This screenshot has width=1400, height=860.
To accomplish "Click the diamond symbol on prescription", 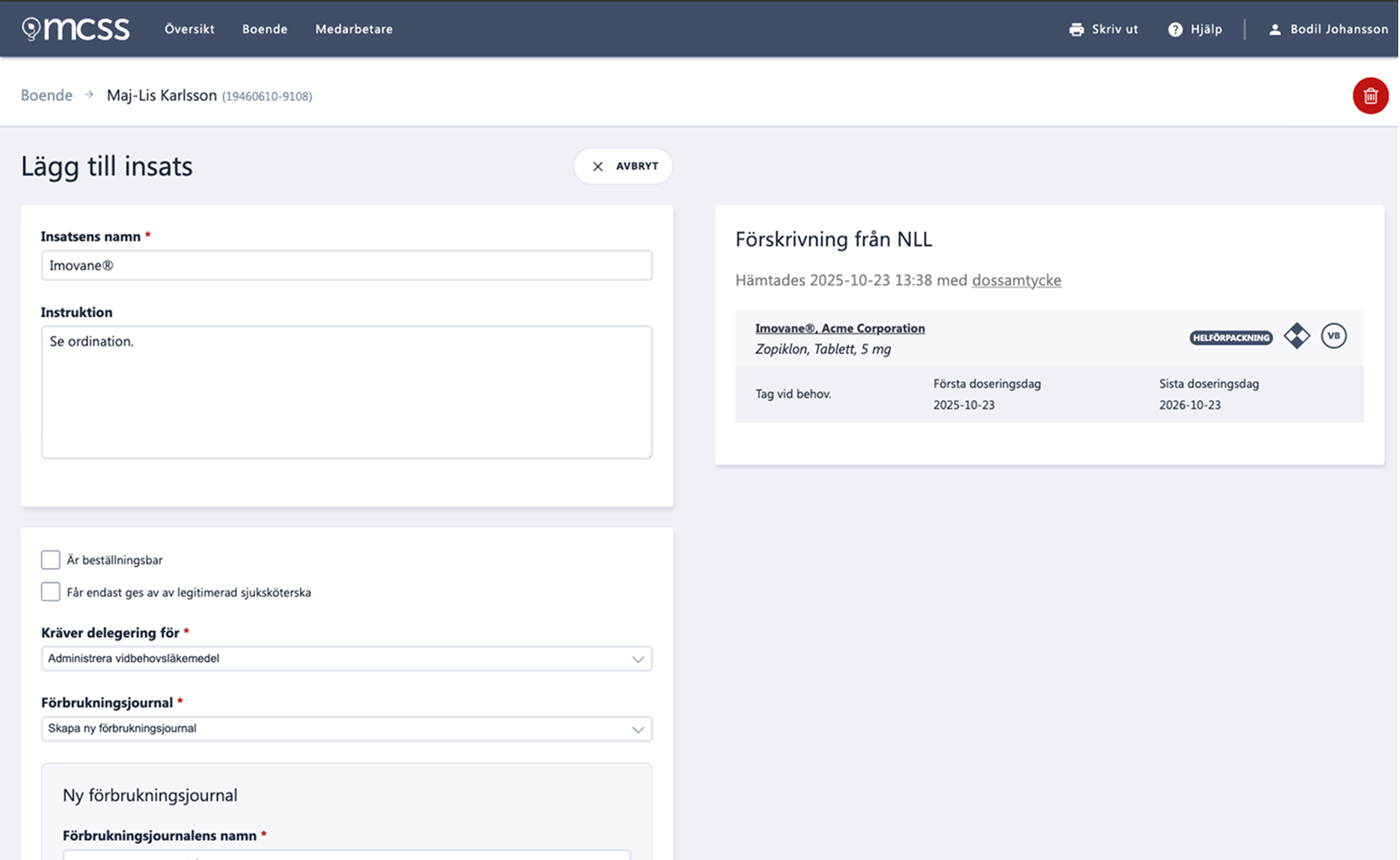I will 1297,336.
